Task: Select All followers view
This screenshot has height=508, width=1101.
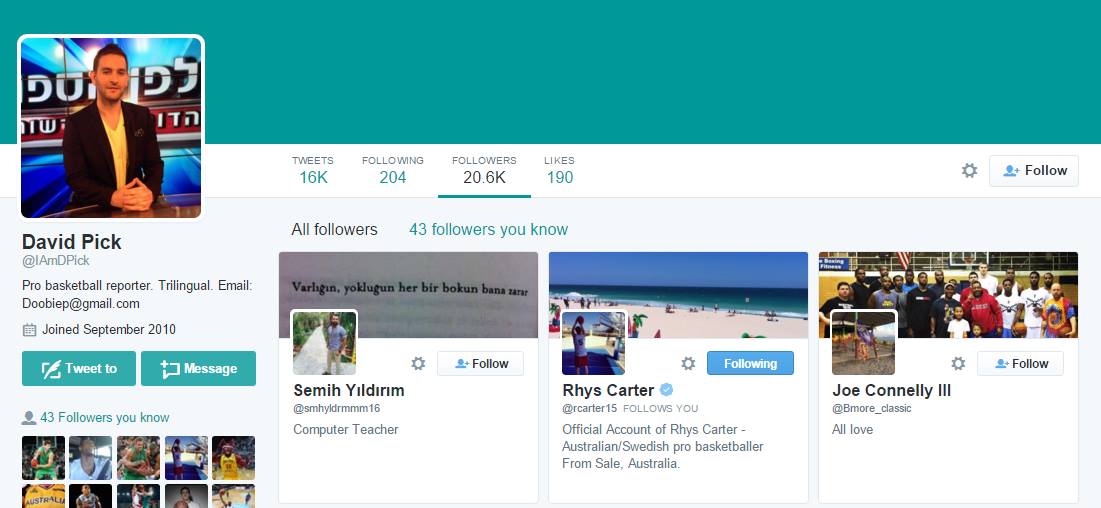Action: click(x=334, y=230)
